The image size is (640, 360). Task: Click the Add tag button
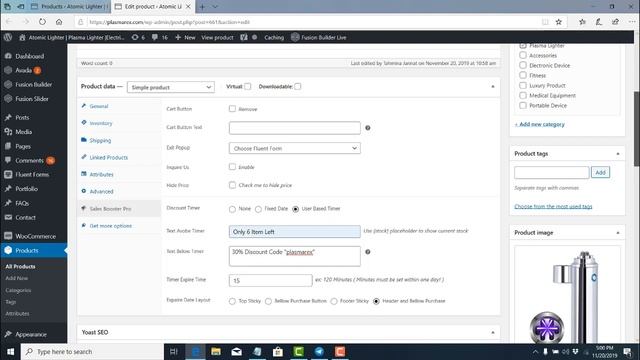tap(600, 172)
